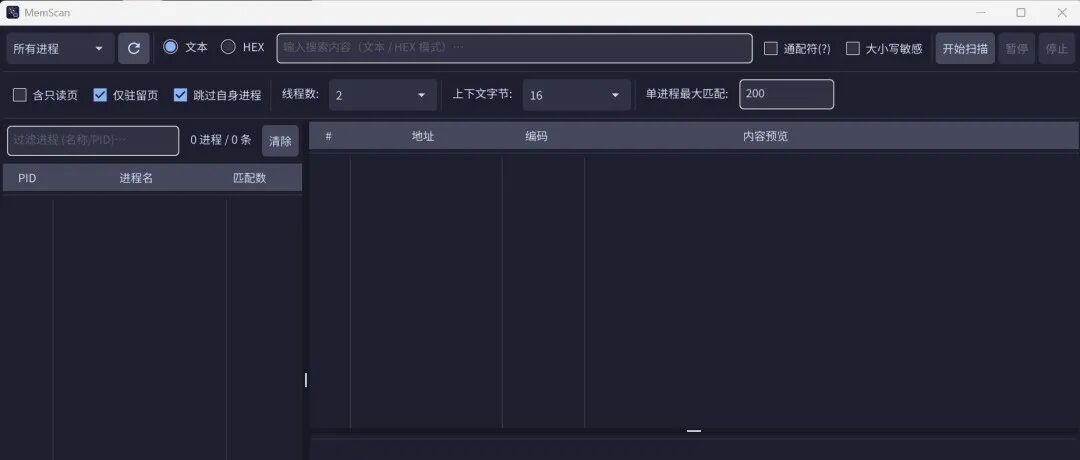Screen dimensions: 1080x460
Task: Maximize the MemScan window
Action: (x=1021, y=12)
